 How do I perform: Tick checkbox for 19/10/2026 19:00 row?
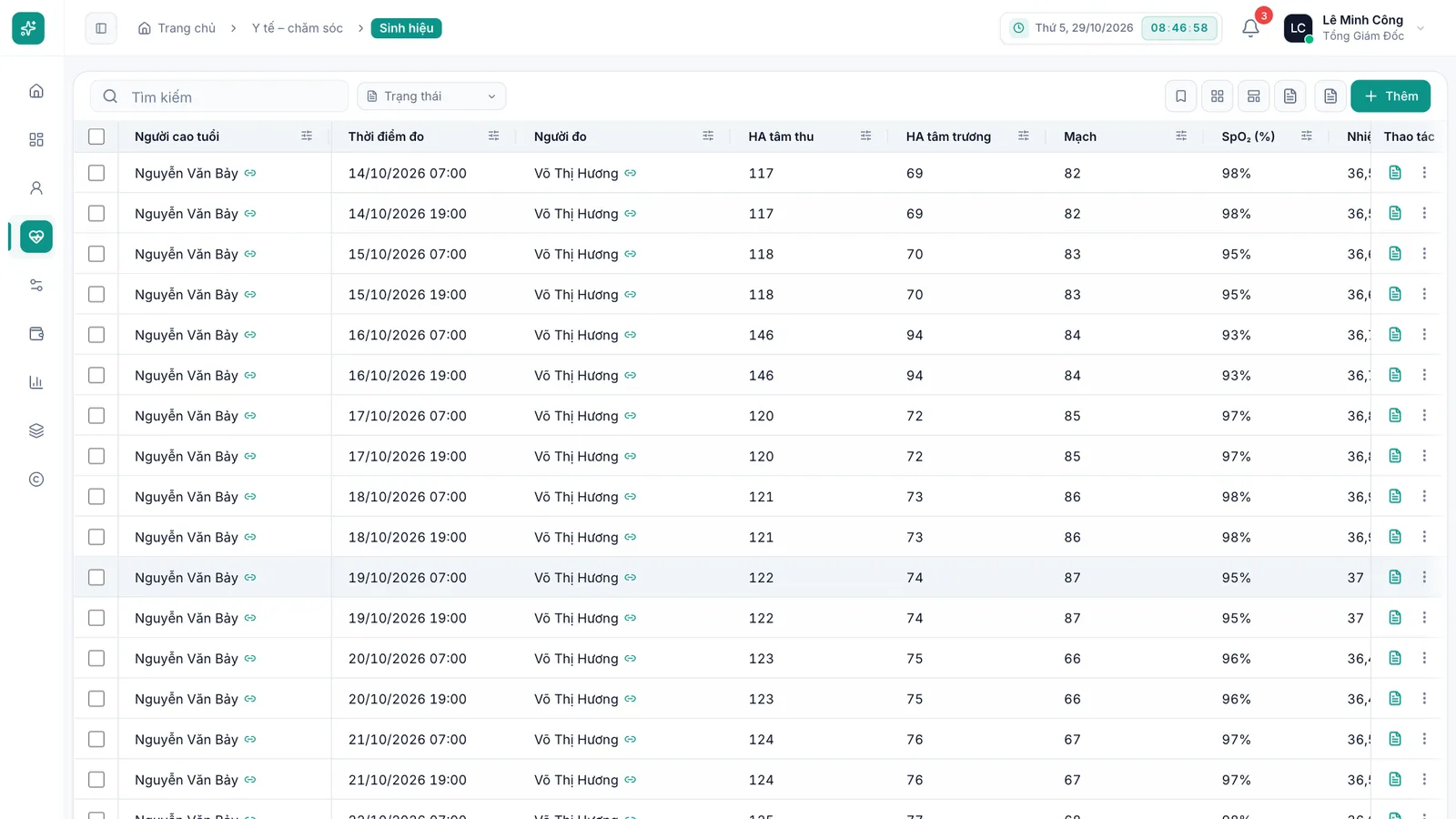[96, 618]
